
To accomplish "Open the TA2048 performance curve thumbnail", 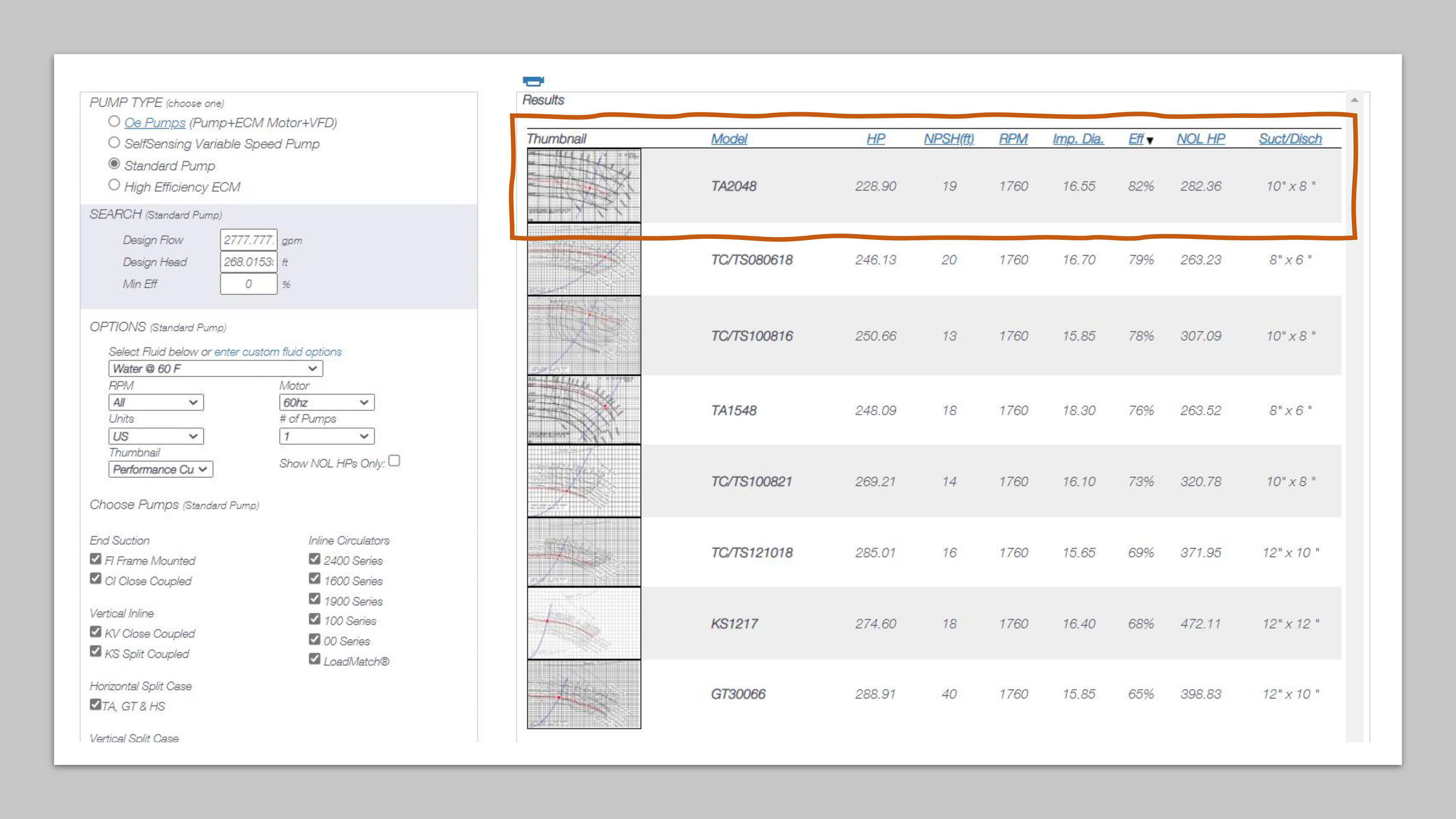I will click(583, 185).
